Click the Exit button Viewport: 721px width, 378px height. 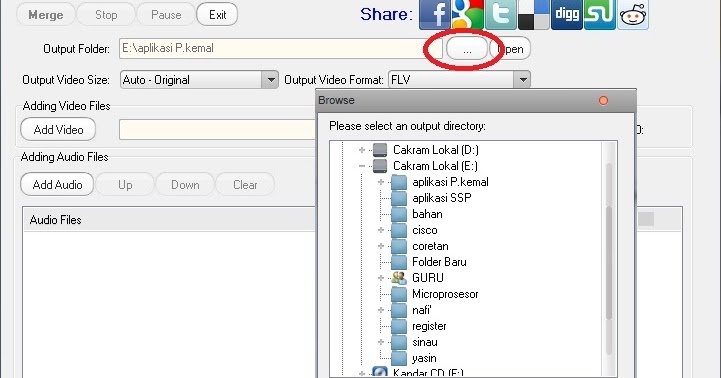click(217, 15)
